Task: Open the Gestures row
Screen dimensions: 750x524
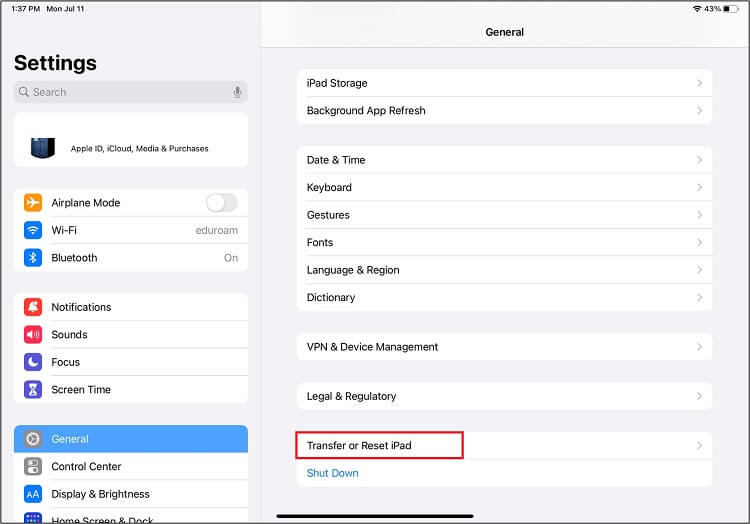Action: pyautogui.click(x=505, y=215)
